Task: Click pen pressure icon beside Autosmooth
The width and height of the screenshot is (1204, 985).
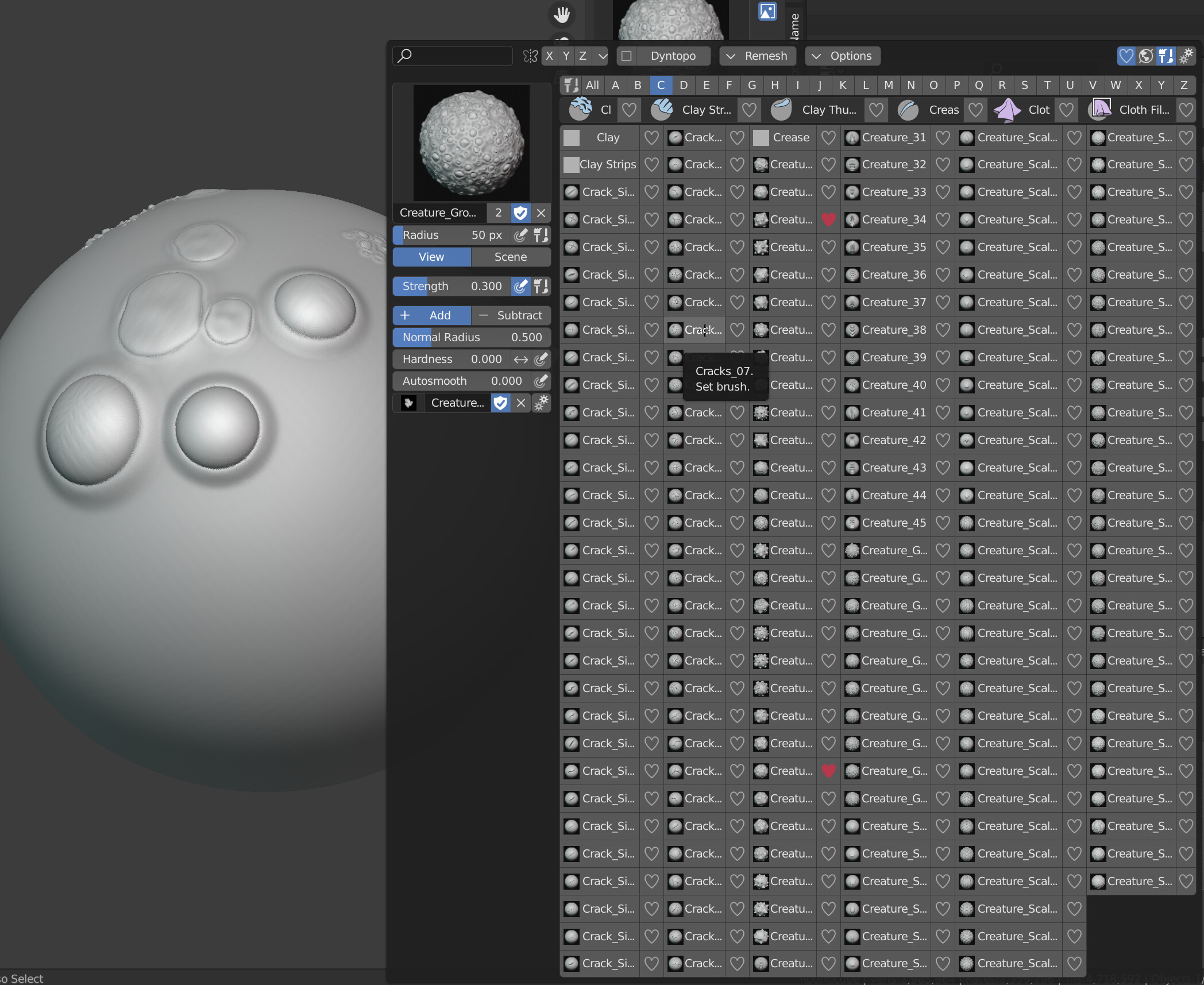Action: click(540, 381)
